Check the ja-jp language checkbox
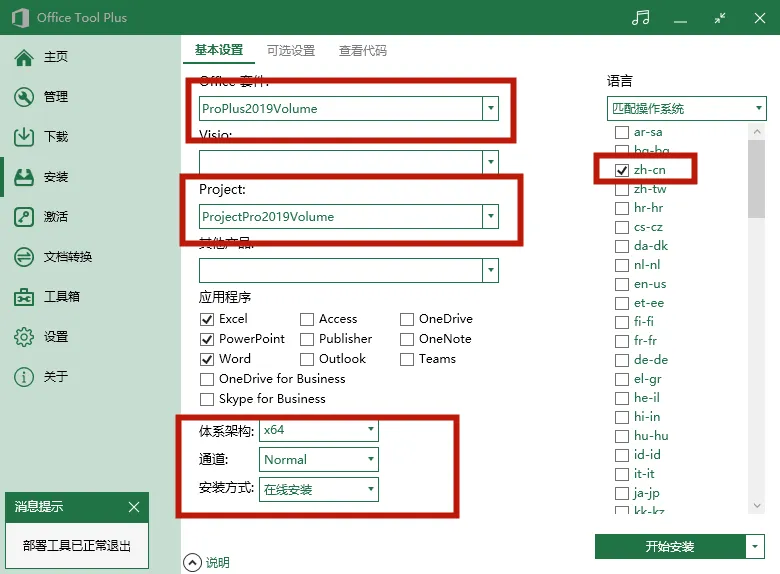The height and width of the screenshot is (574, 780). [x=622, y=493]
